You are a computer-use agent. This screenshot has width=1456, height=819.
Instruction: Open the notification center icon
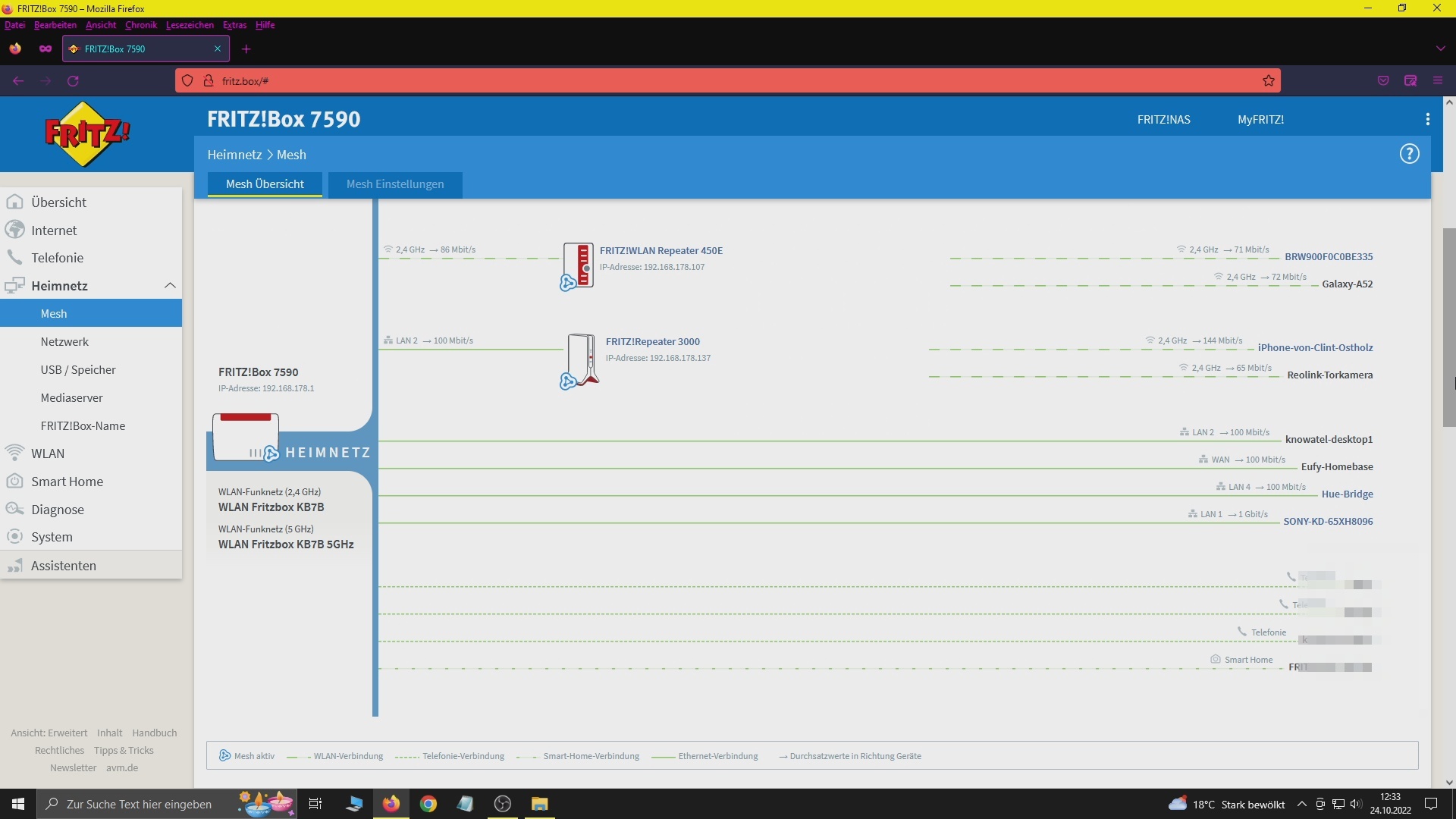pyautogui.click(x=1432, y=804)
